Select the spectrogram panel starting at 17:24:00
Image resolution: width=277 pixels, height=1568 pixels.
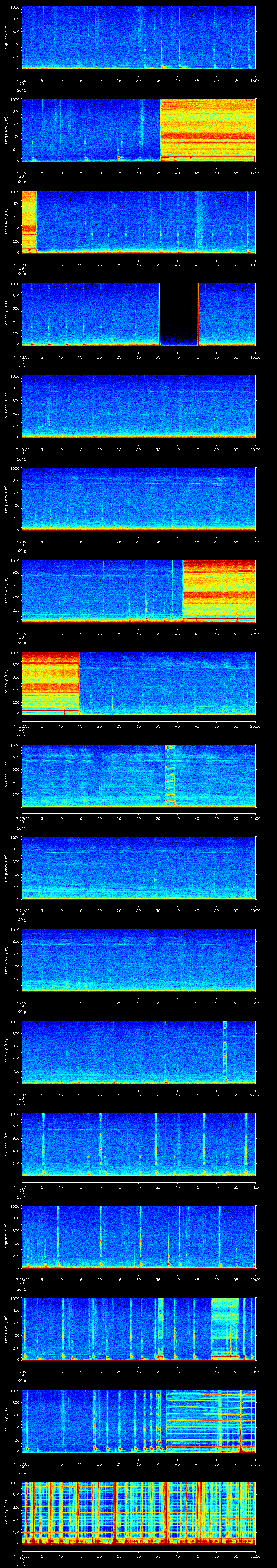coord(138,868)
